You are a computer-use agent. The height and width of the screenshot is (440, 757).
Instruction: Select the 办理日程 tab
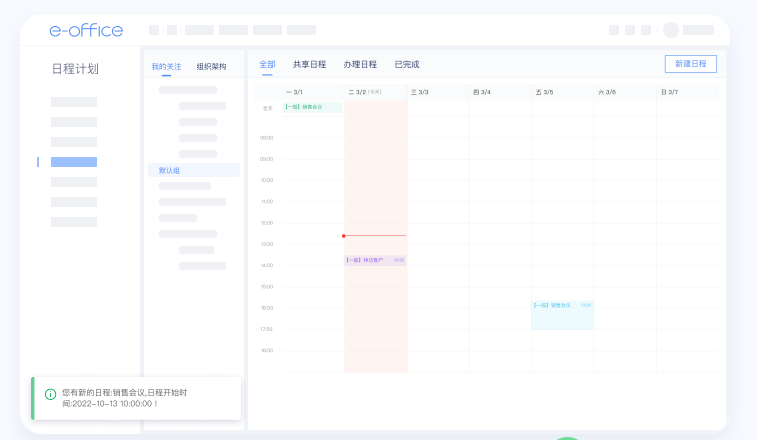tap(360, 65)
